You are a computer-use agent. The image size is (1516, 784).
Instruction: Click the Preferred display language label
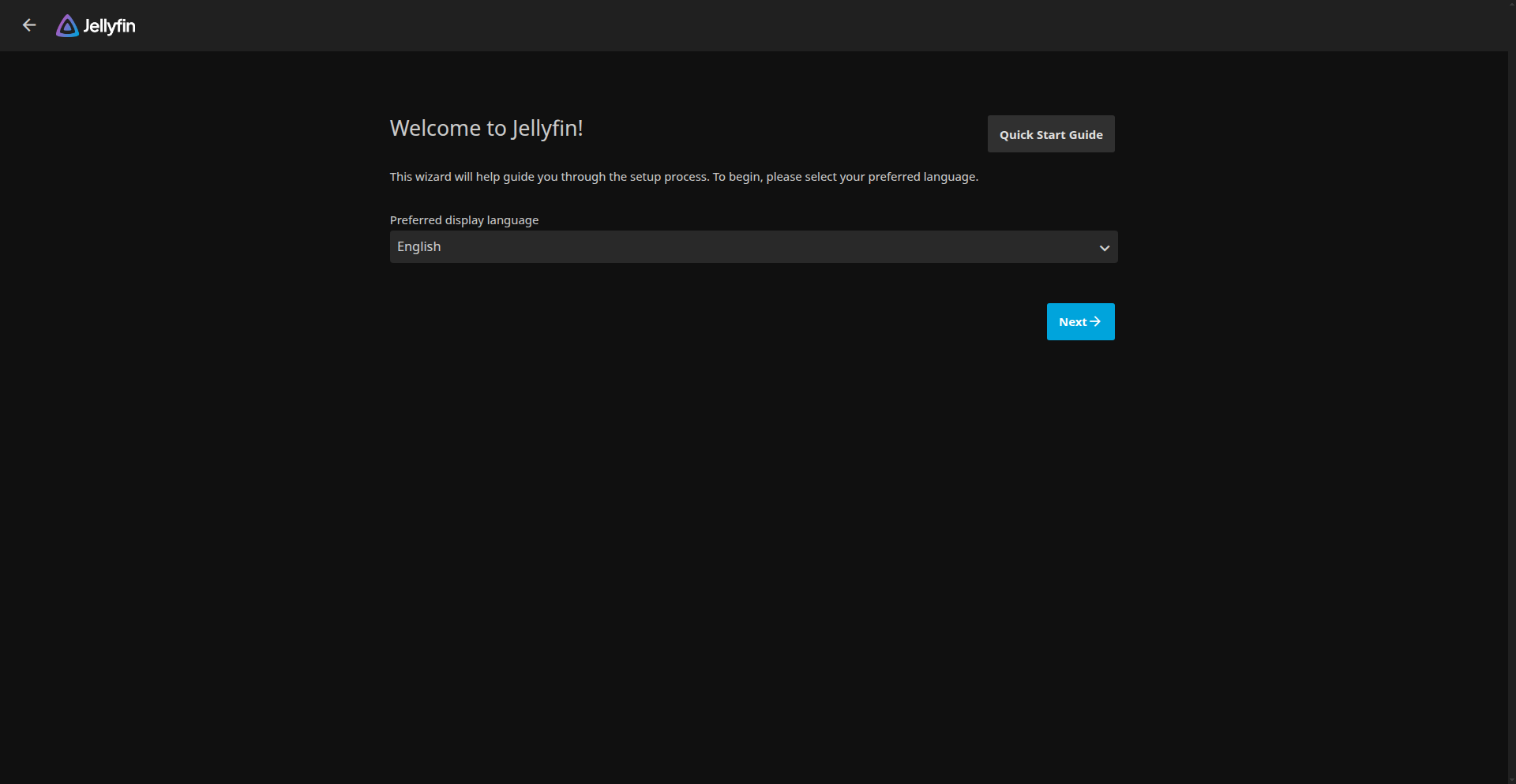pos(463,220)
